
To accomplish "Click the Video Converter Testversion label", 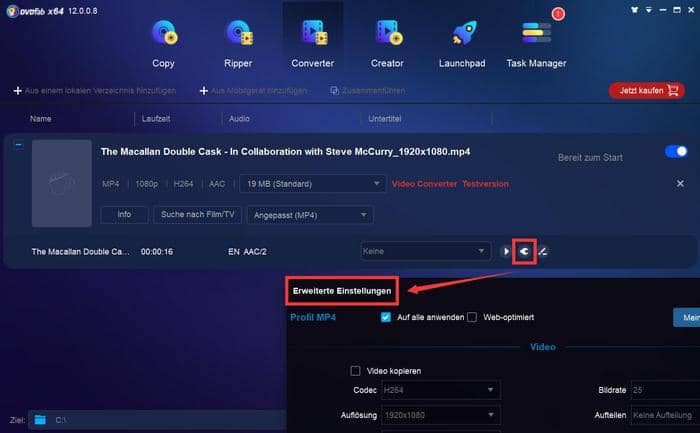I will click(x=450, y=184).
